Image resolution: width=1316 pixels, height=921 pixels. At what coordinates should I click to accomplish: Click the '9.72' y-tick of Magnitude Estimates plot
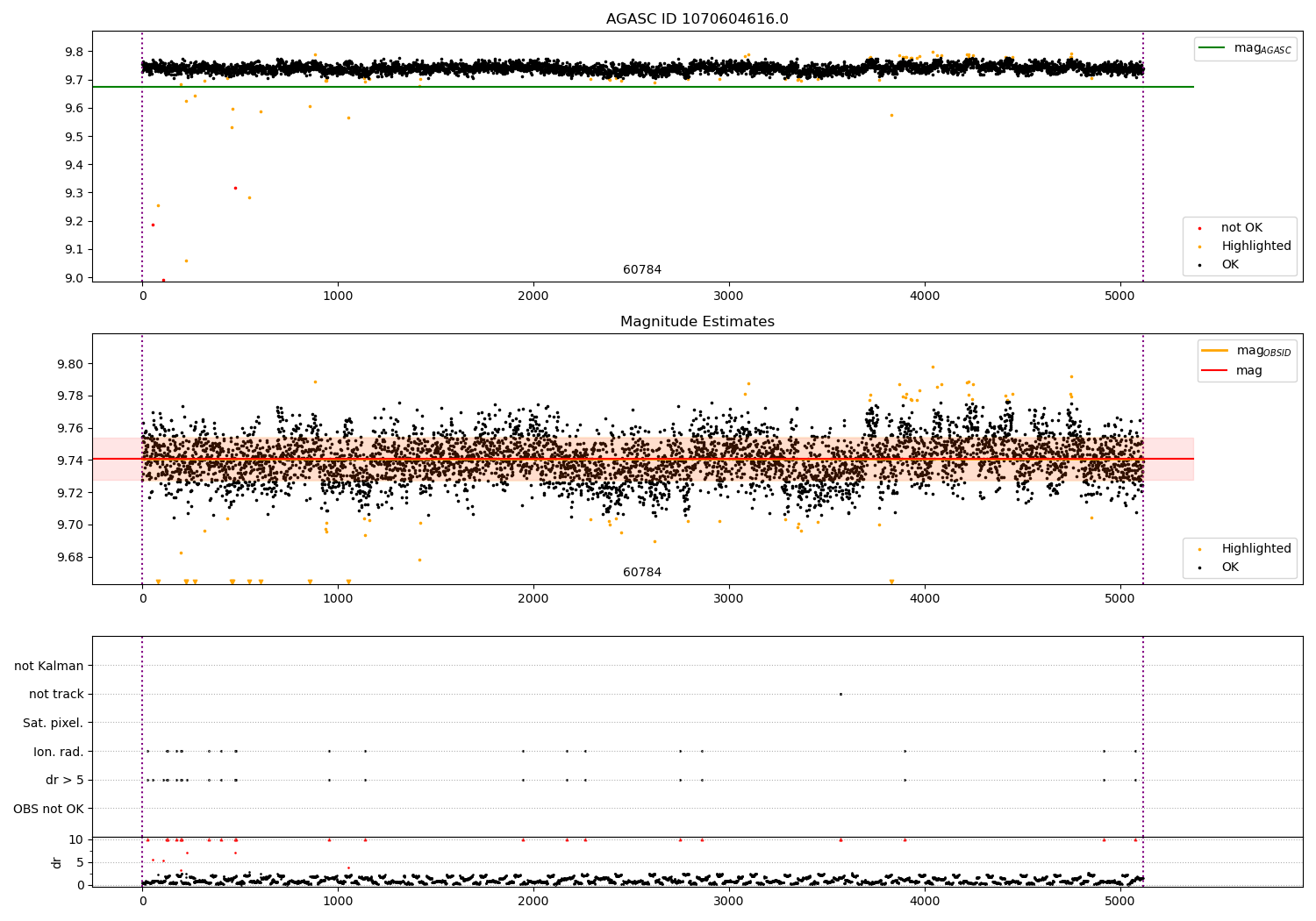[71, 493]
